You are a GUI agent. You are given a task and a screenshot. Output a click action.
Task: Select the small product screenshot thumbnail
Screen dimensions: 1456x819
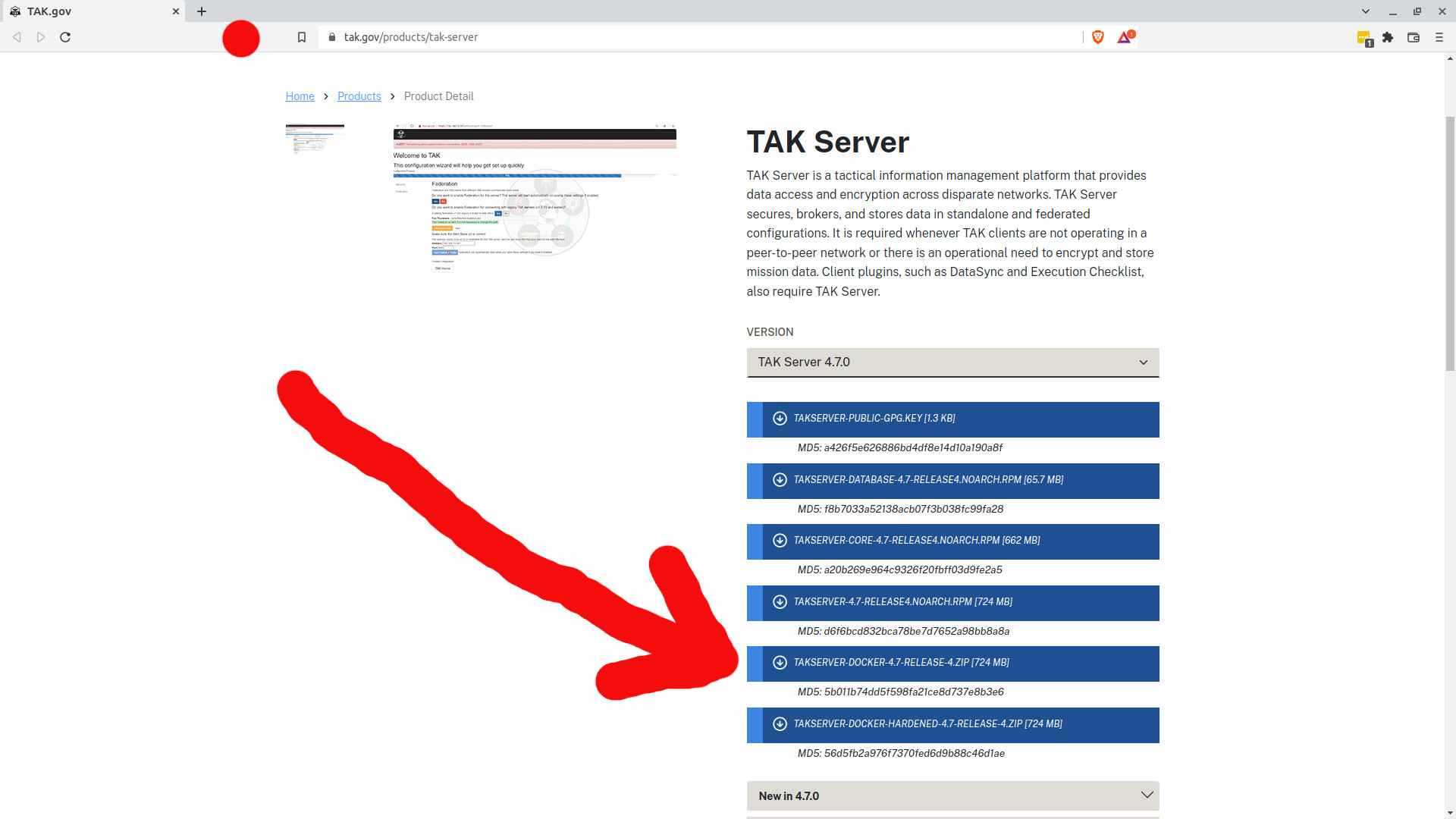(315, 139)
